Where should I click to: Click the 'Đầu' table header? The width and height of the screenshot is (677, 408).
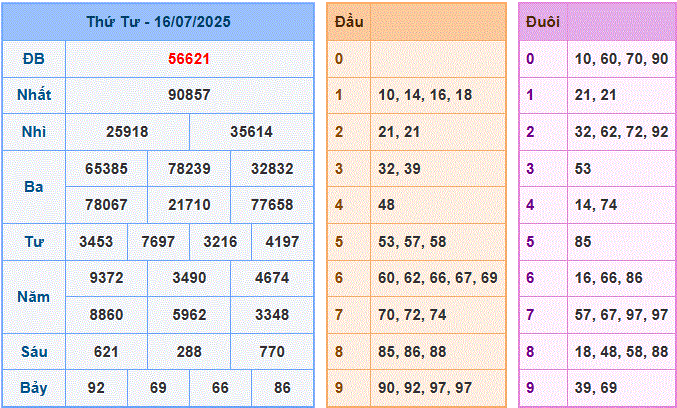(349, 22)
